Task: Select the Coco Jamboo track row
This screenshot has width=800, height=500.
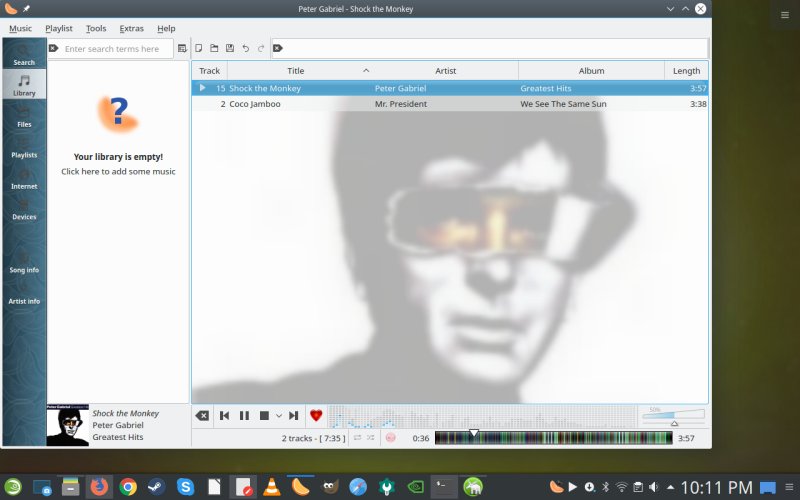Action: coord(450,104)
